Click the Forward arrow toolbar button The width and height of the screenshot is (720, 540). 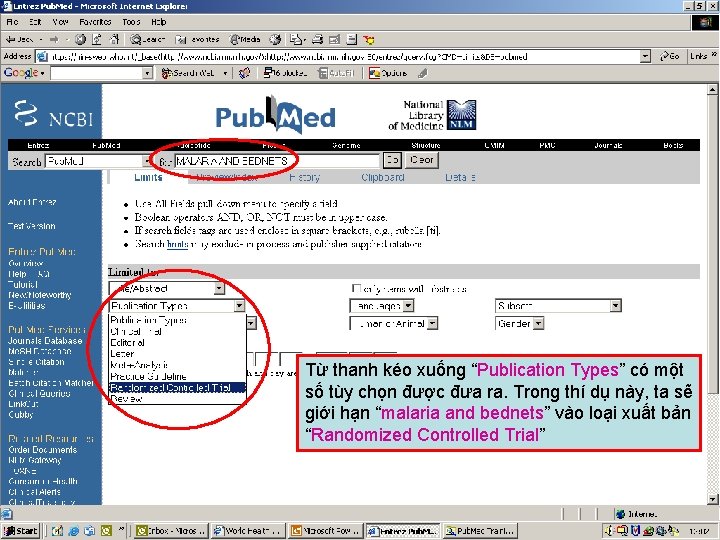point(54,39)
